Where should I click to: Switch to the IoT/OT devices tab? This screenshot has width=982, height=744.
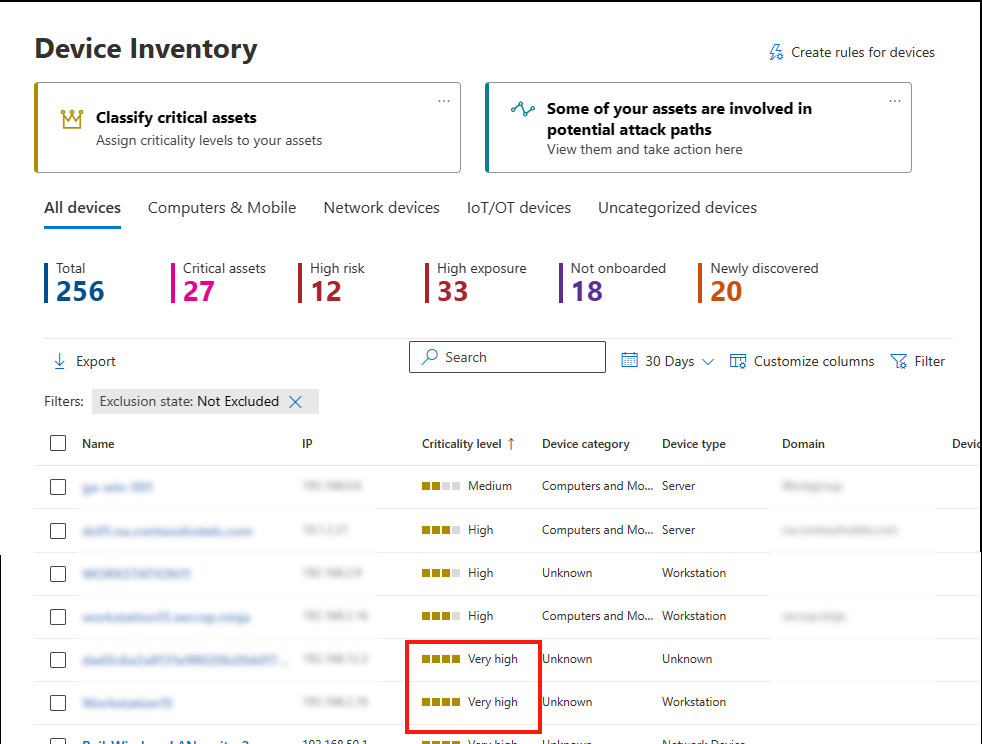518,207
